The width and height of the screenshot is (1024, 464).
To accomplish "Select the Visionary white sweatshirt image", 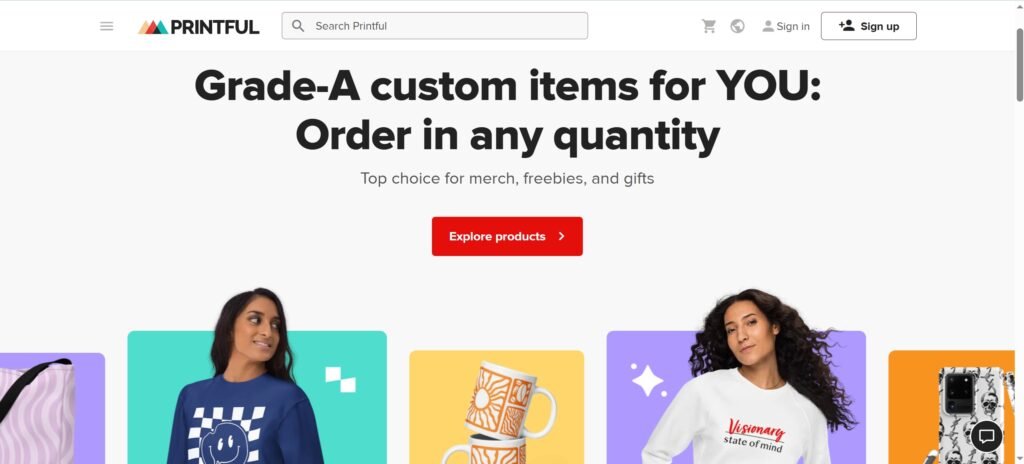I will (x=736, y=377).
